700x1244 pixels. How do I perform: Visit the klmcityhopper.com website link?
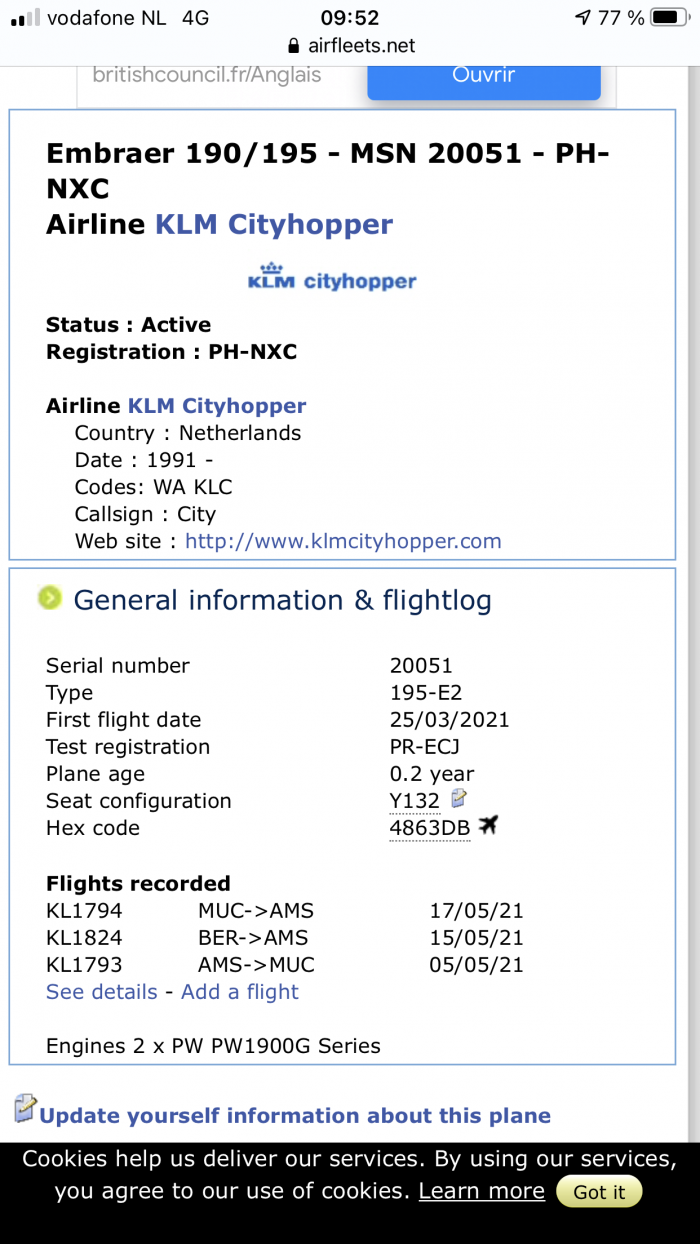tap(343, 541)
